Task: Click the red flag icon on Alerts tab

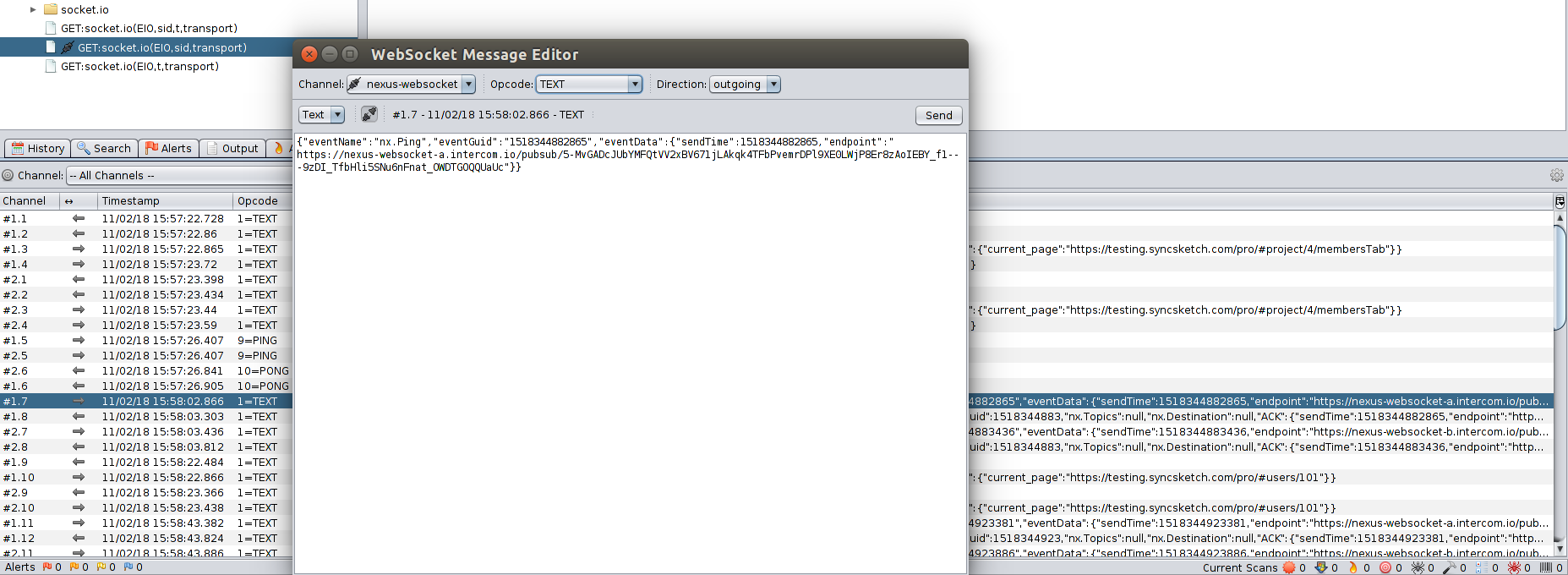Action: [x=151, y=148]
